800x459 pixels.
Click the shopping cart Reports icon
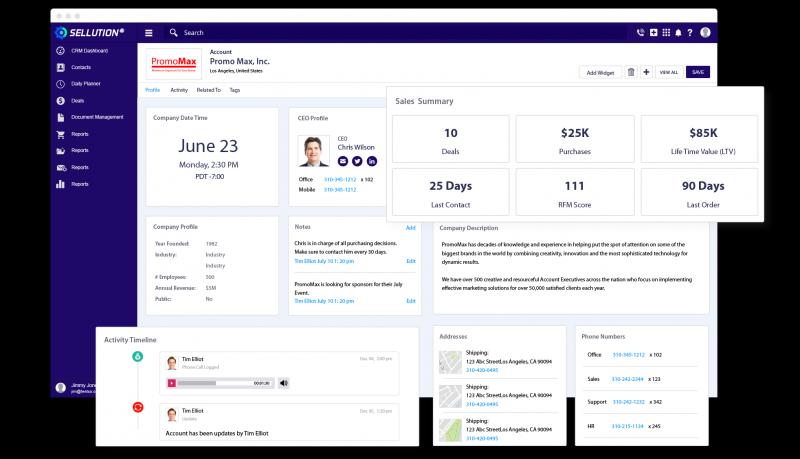click(x=60, y=134)
